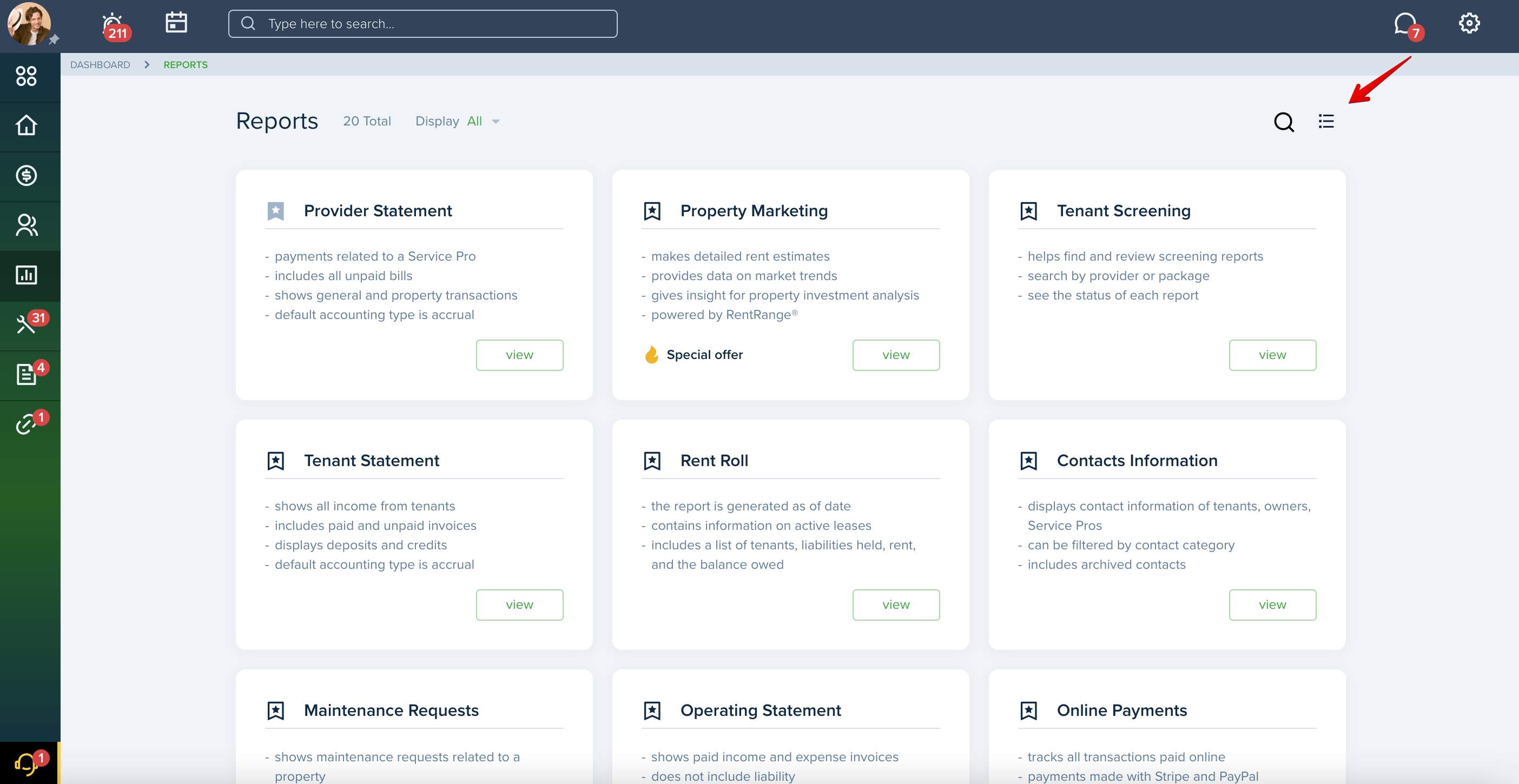Open the Properties home icon in sidebar

(x=26, y=125)
